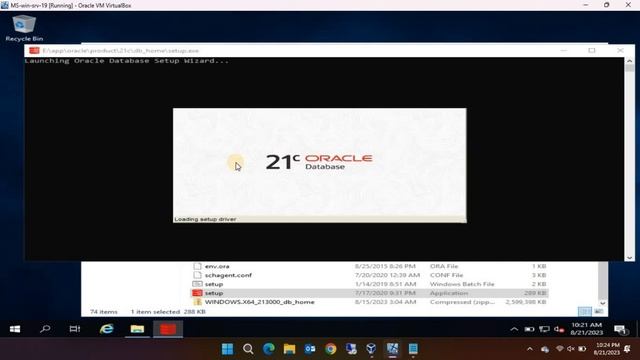
Task: Click console window scroll down arrow
Action: [x=629, y=258]
